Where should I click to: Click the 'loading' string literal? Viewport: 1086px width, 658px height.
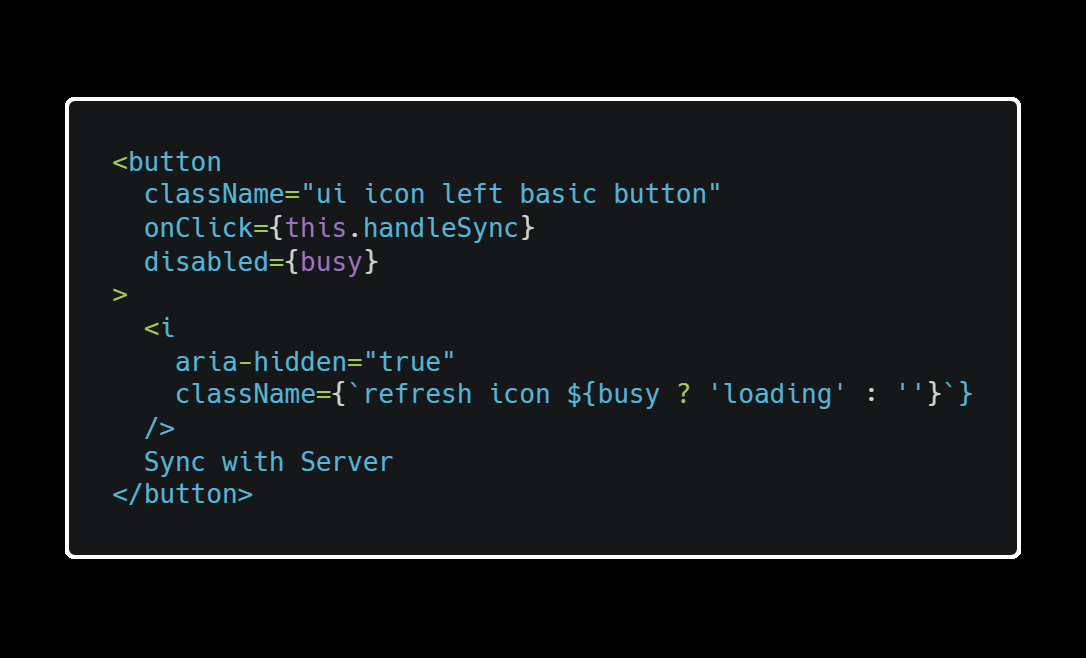pyautogui.click(x=777, y=394)
